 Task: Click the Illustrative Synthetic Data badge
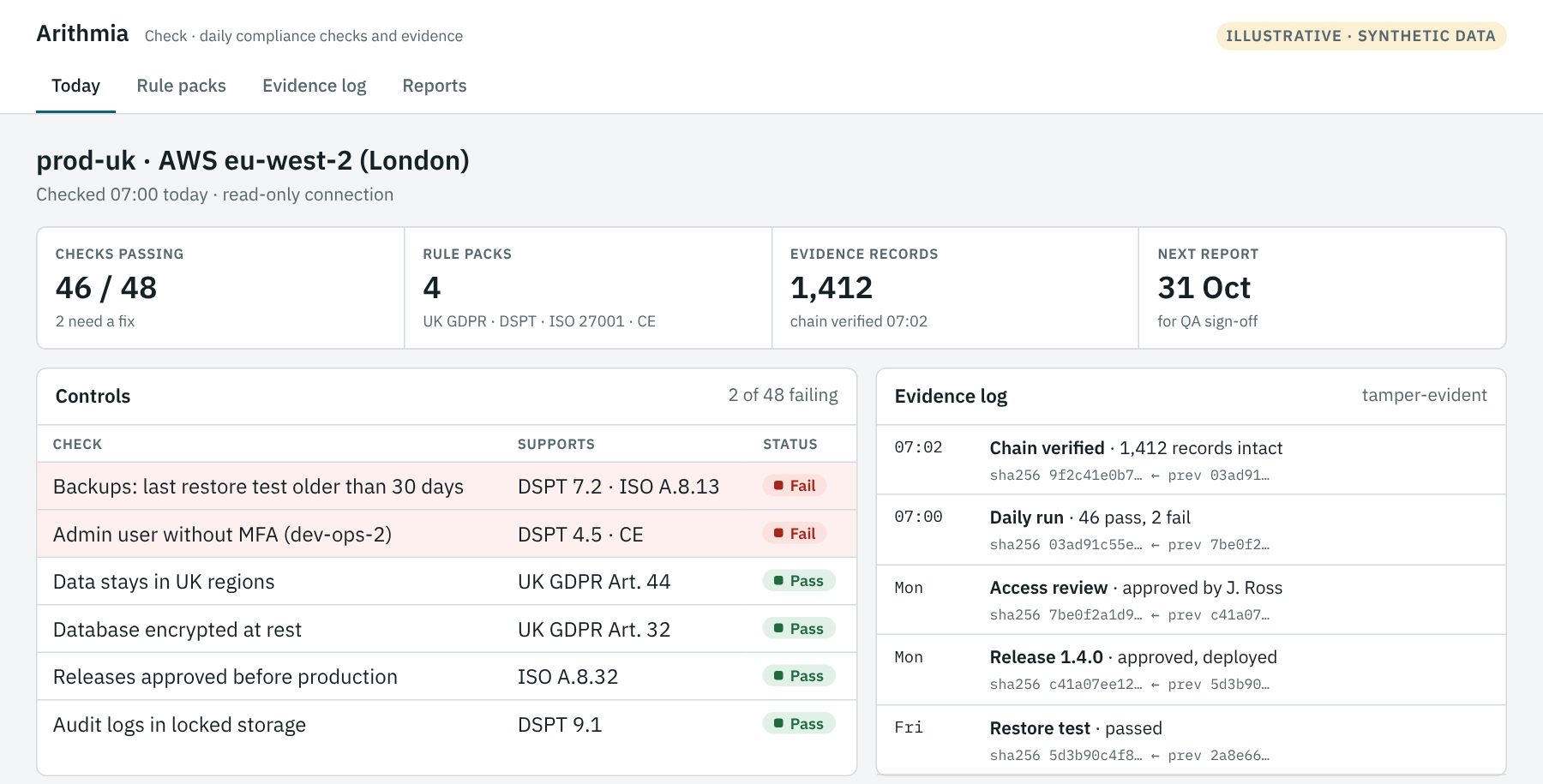(1360, 36)
